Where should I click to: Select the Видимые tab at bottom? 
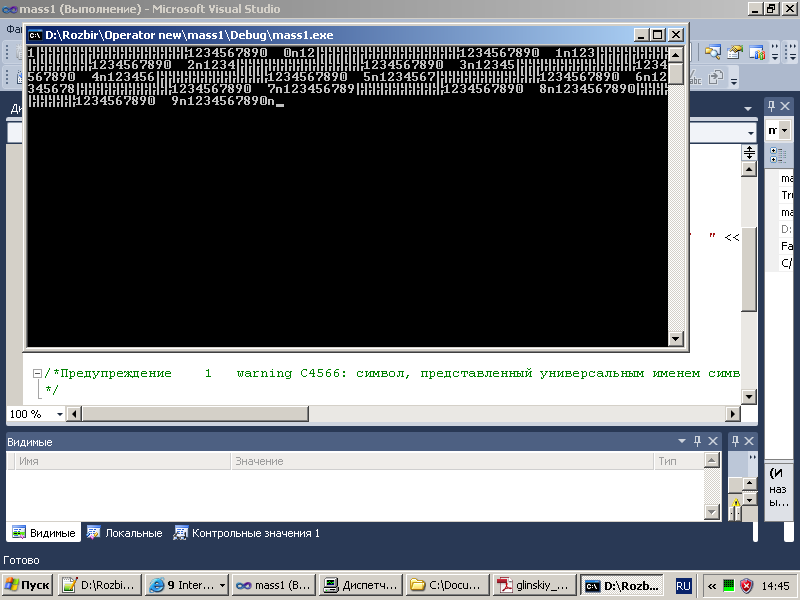tap(43, 533)
